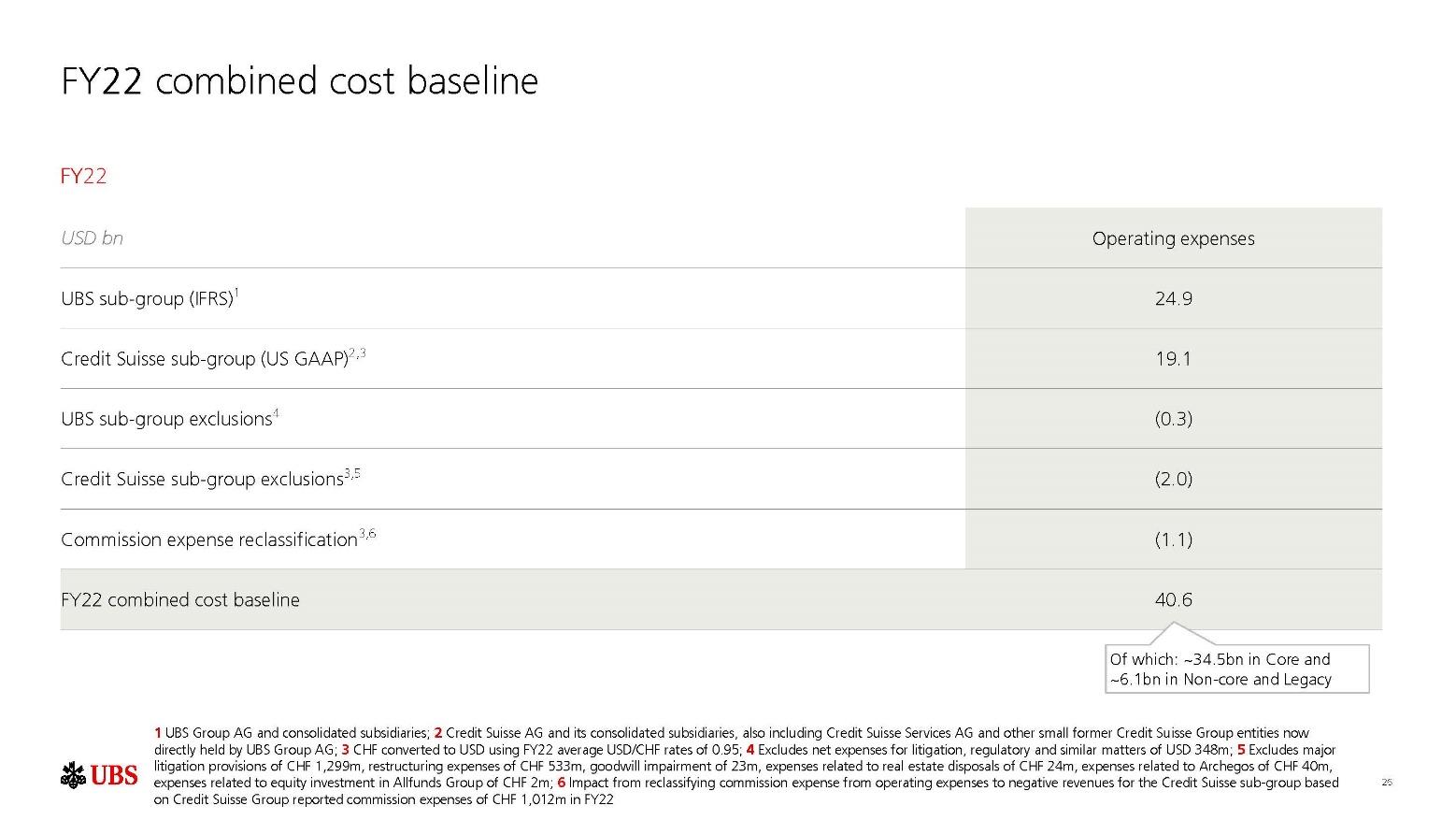Click the slide page number

coord(1387,782)
